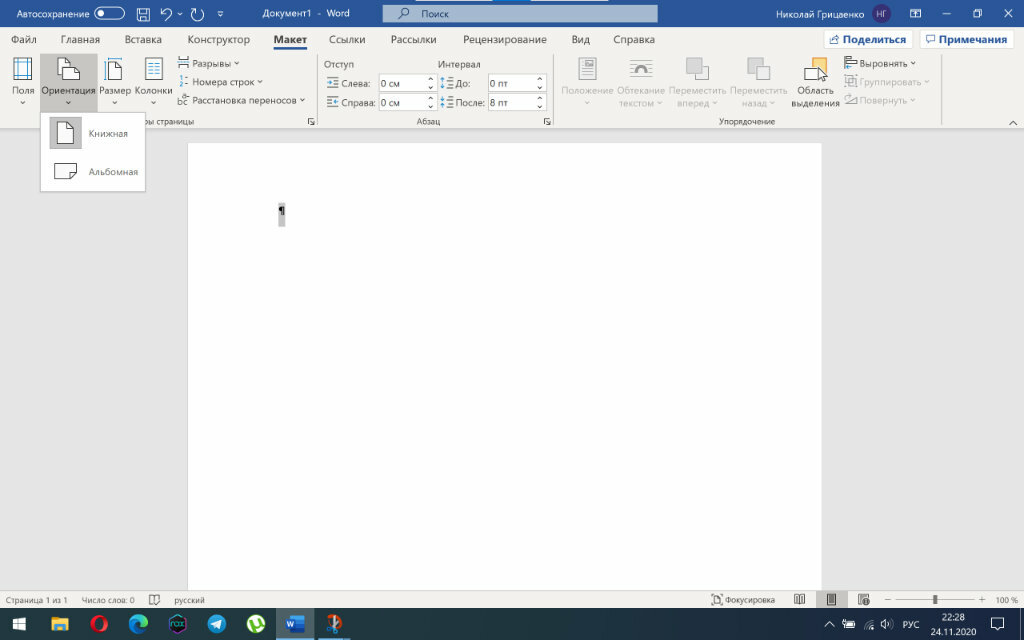Open the spell check icon in status bar
1024x640 pixels.
click(154, 600)
